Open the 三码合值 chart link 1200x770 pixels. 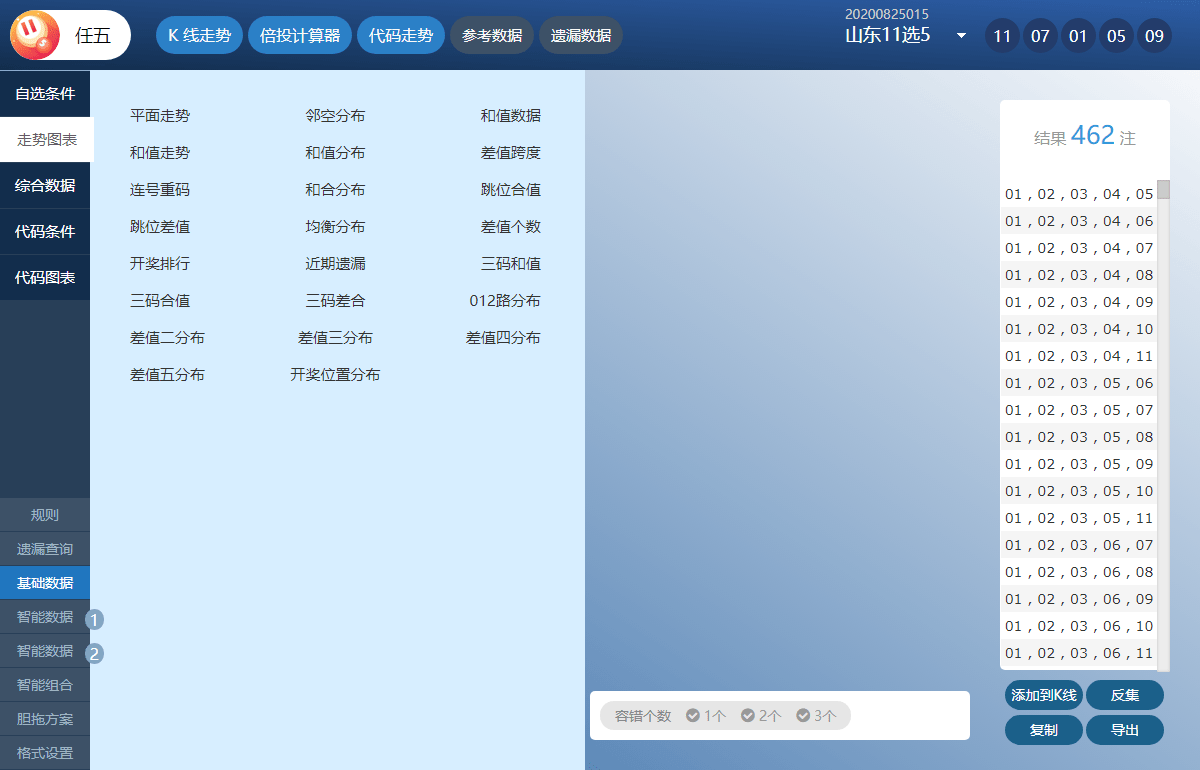(160, 301)
